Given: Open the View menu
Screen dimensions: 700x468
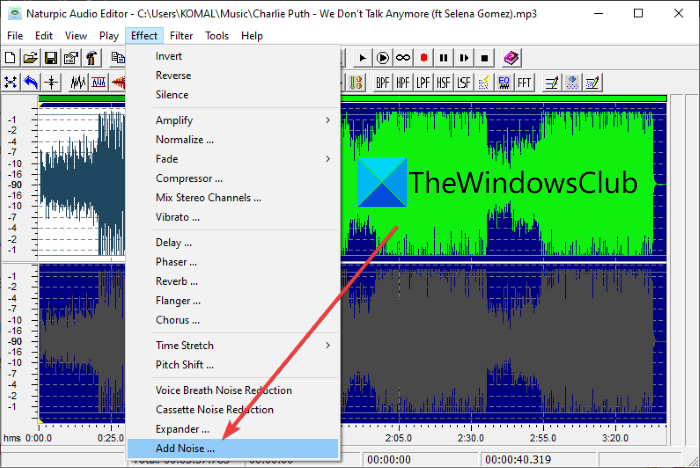Looking at the screenshot, I should (x=76, y=36).
